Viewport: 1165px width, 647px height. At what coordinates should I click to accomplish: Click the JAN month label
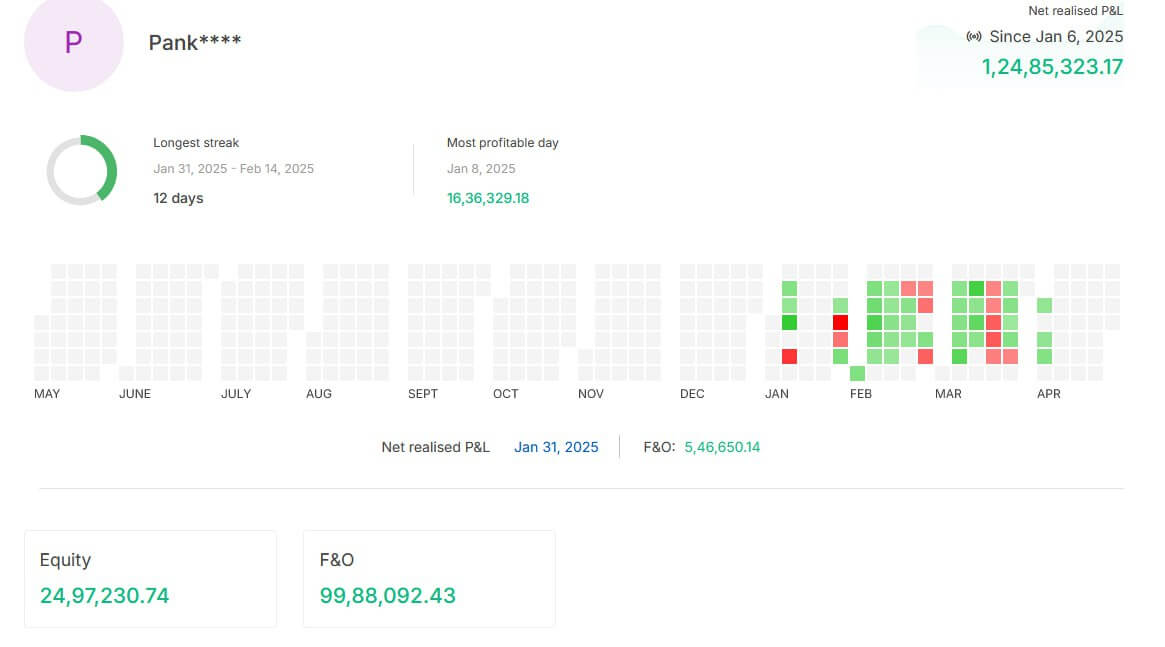click(x=776, y=394)
